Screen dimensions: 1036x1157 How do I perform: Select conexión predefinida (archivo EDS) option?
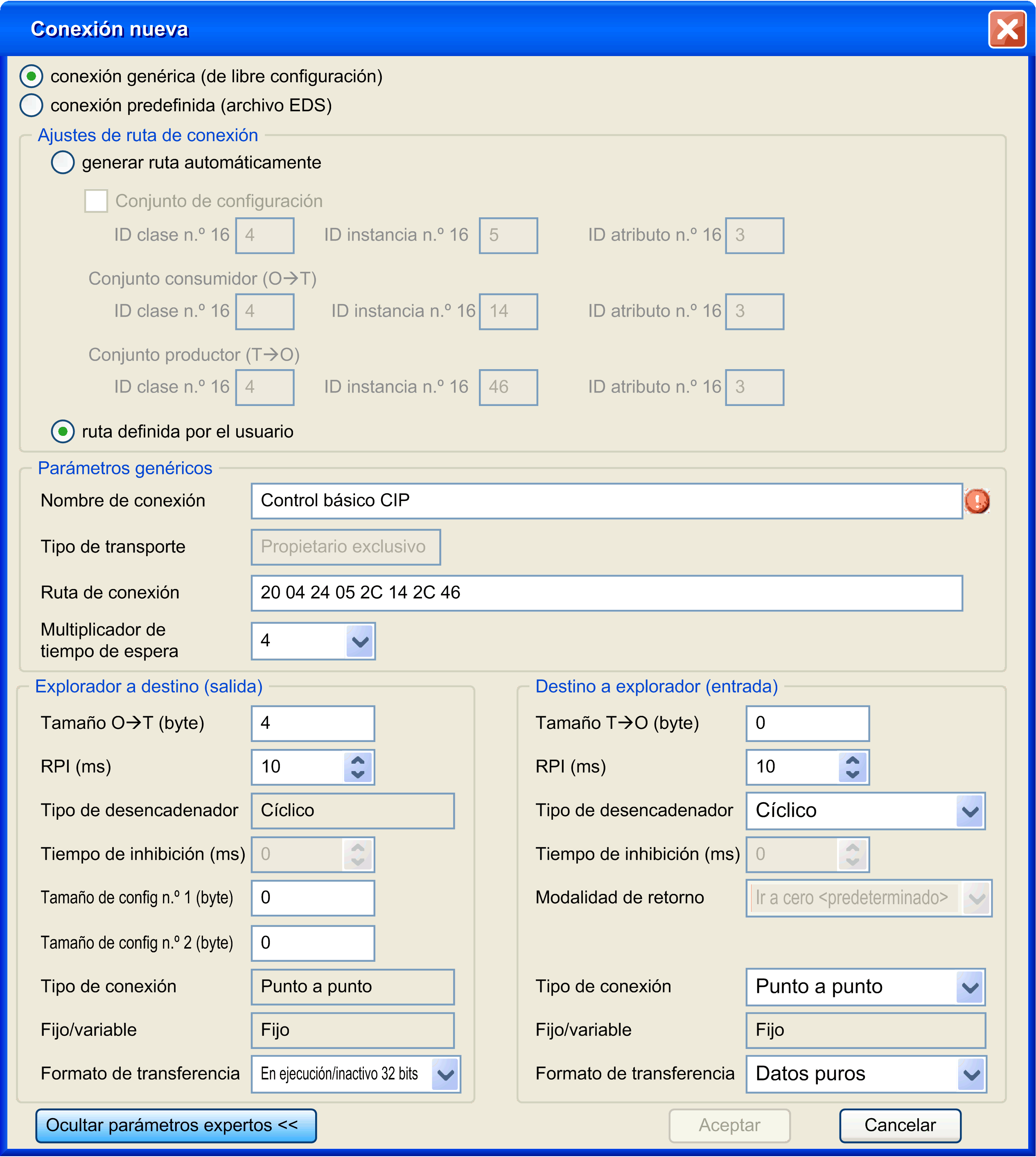(31, 105)
